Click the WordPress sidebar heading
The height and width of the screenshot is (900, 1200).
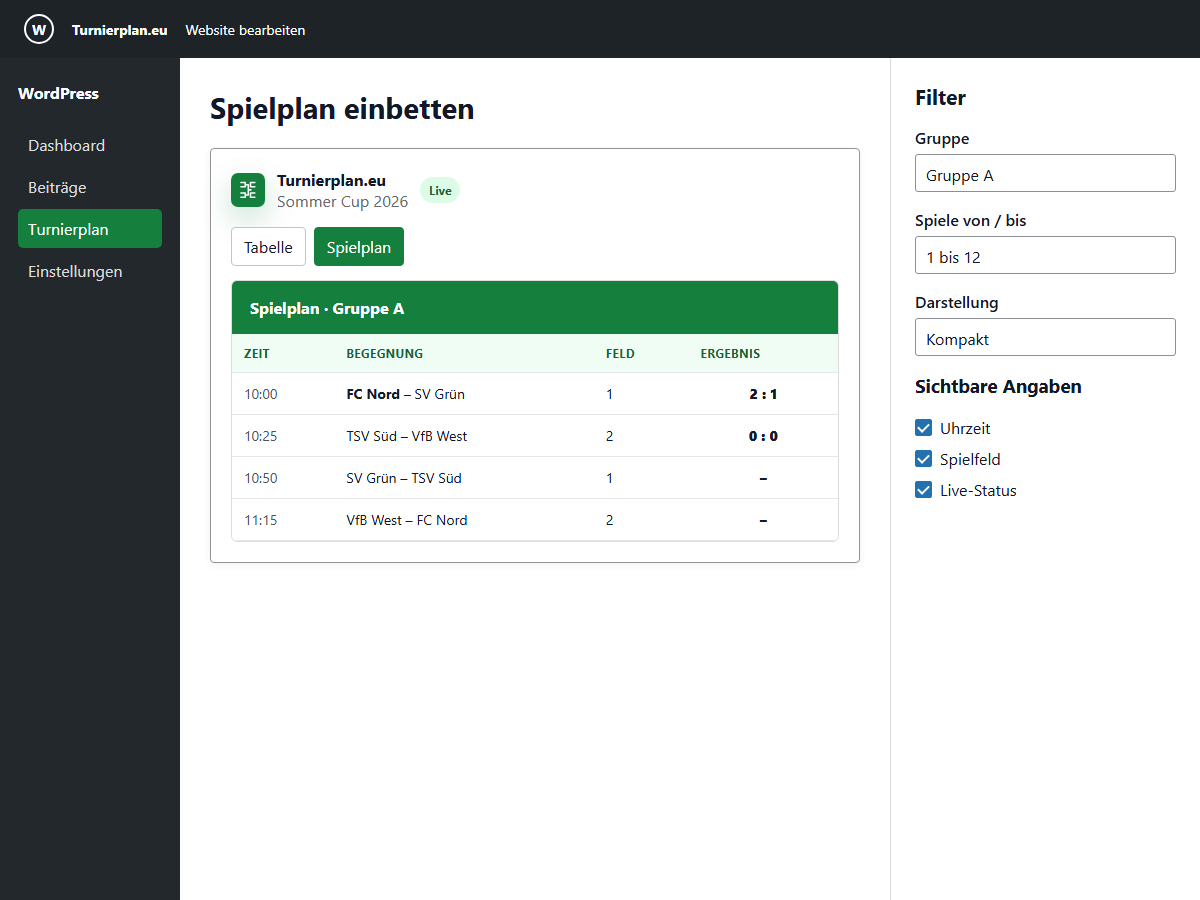tap(58, 93)
